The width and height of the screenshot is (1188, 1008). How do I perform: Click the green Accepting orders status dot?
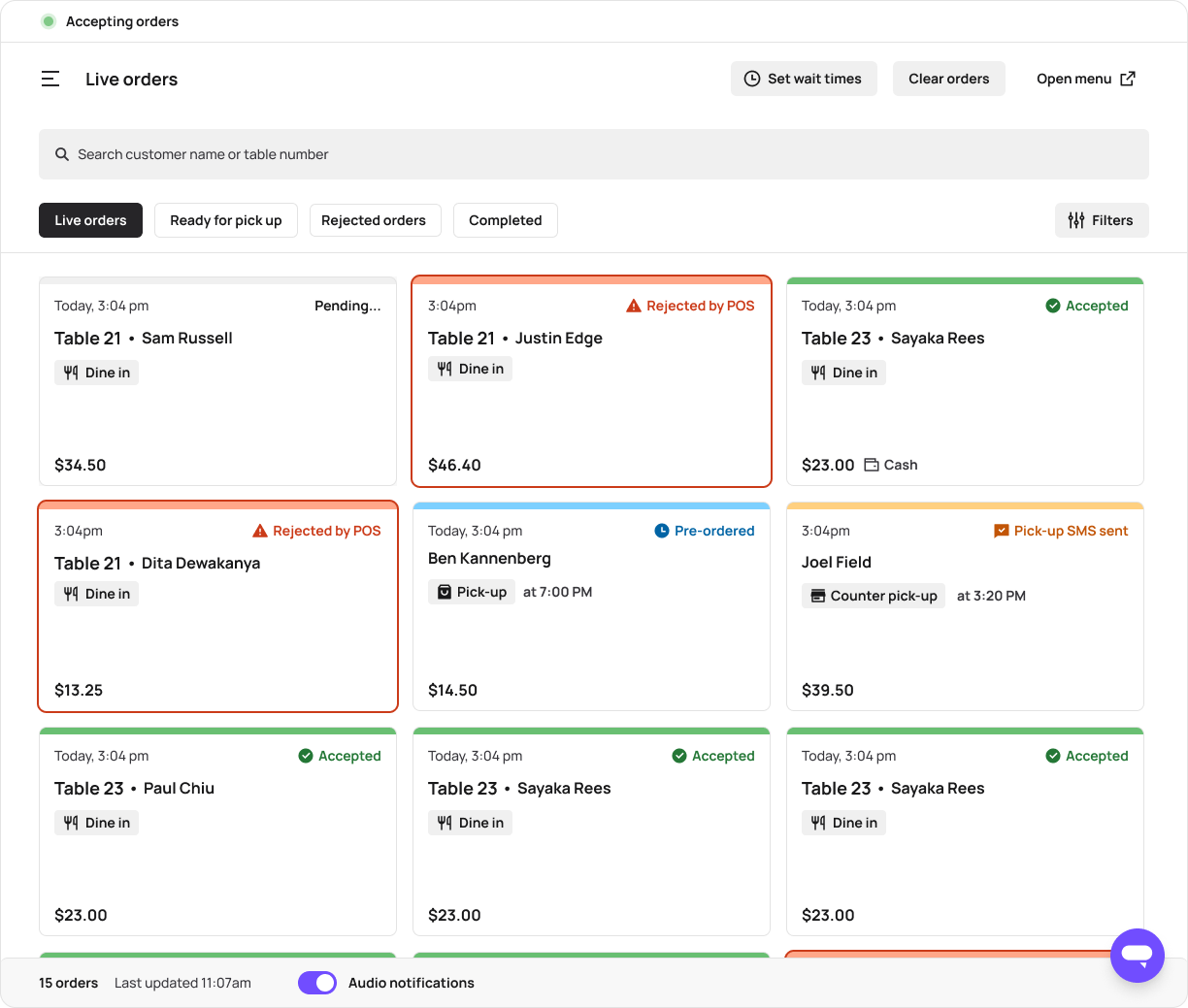point(49,21)
